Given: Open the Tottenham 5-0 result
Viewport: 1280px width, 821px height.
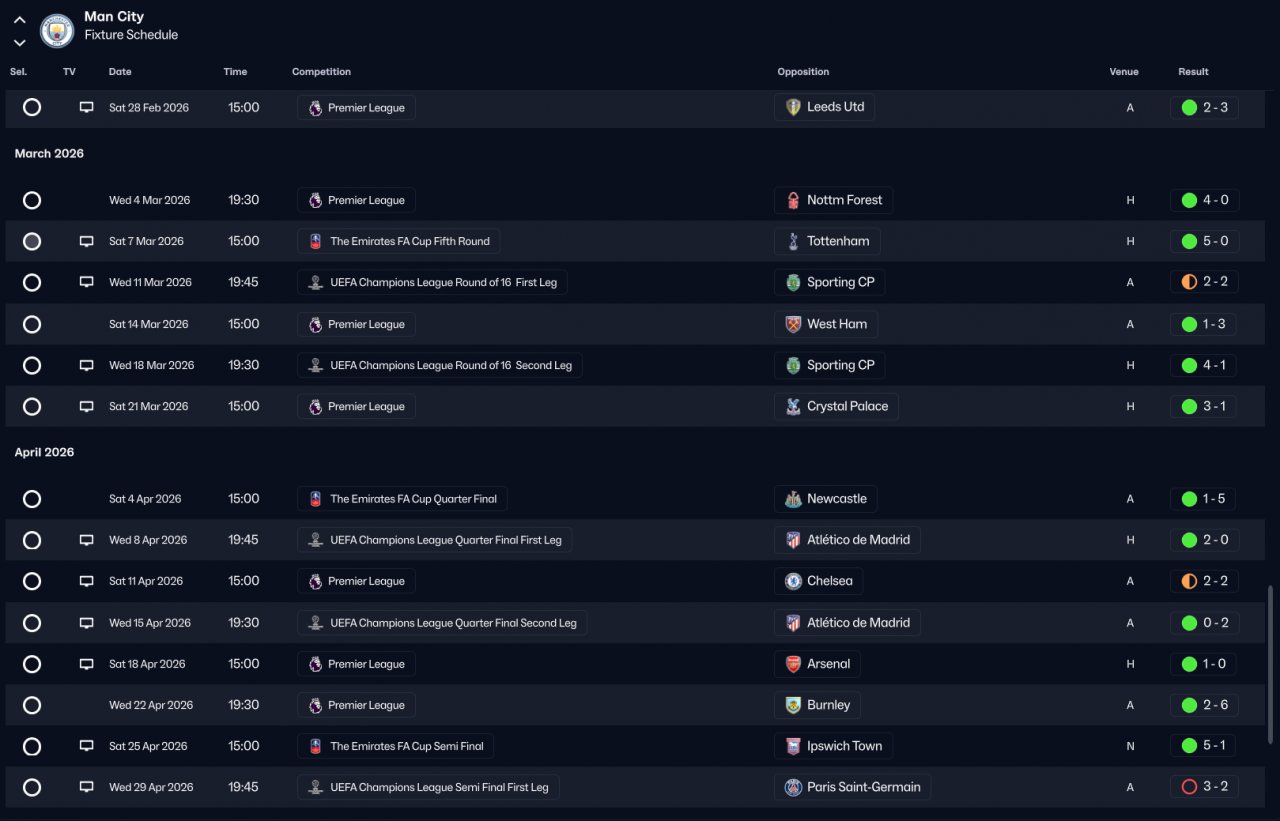Looking at the screenshot, I should 1204,241.
